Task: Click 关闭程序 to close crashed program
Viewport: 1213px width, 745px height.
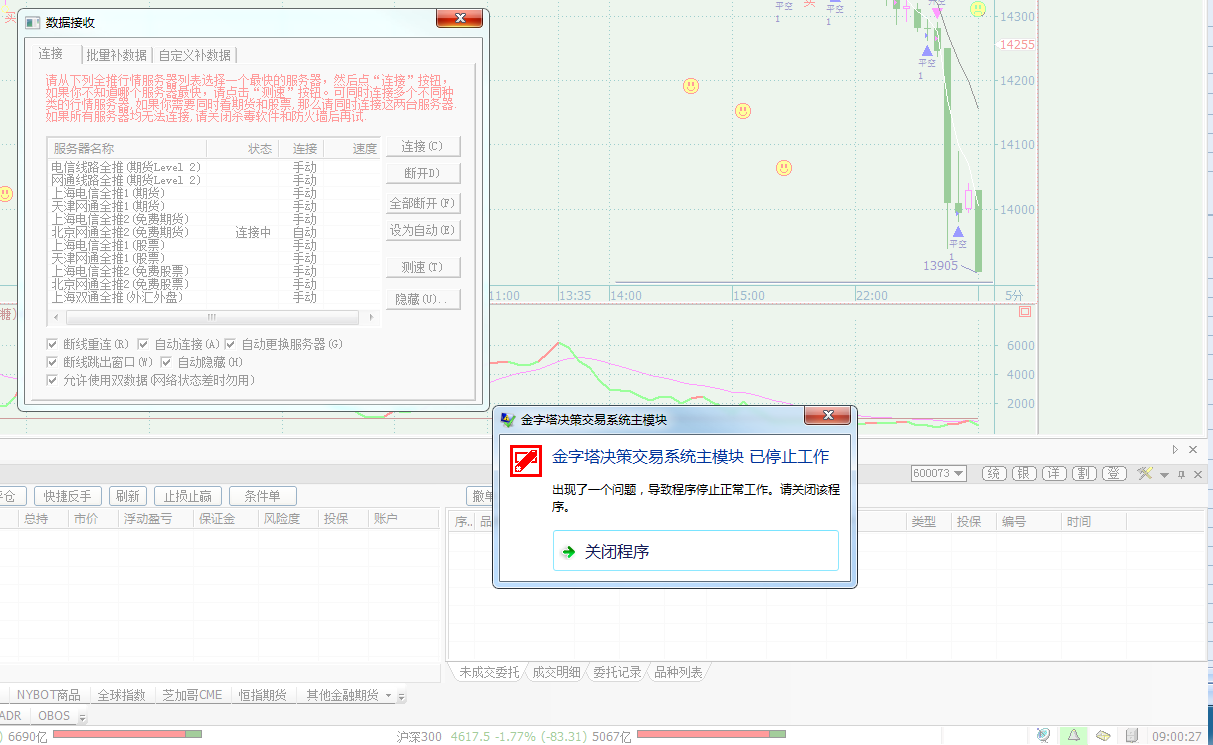Action: tap(695, 551)
